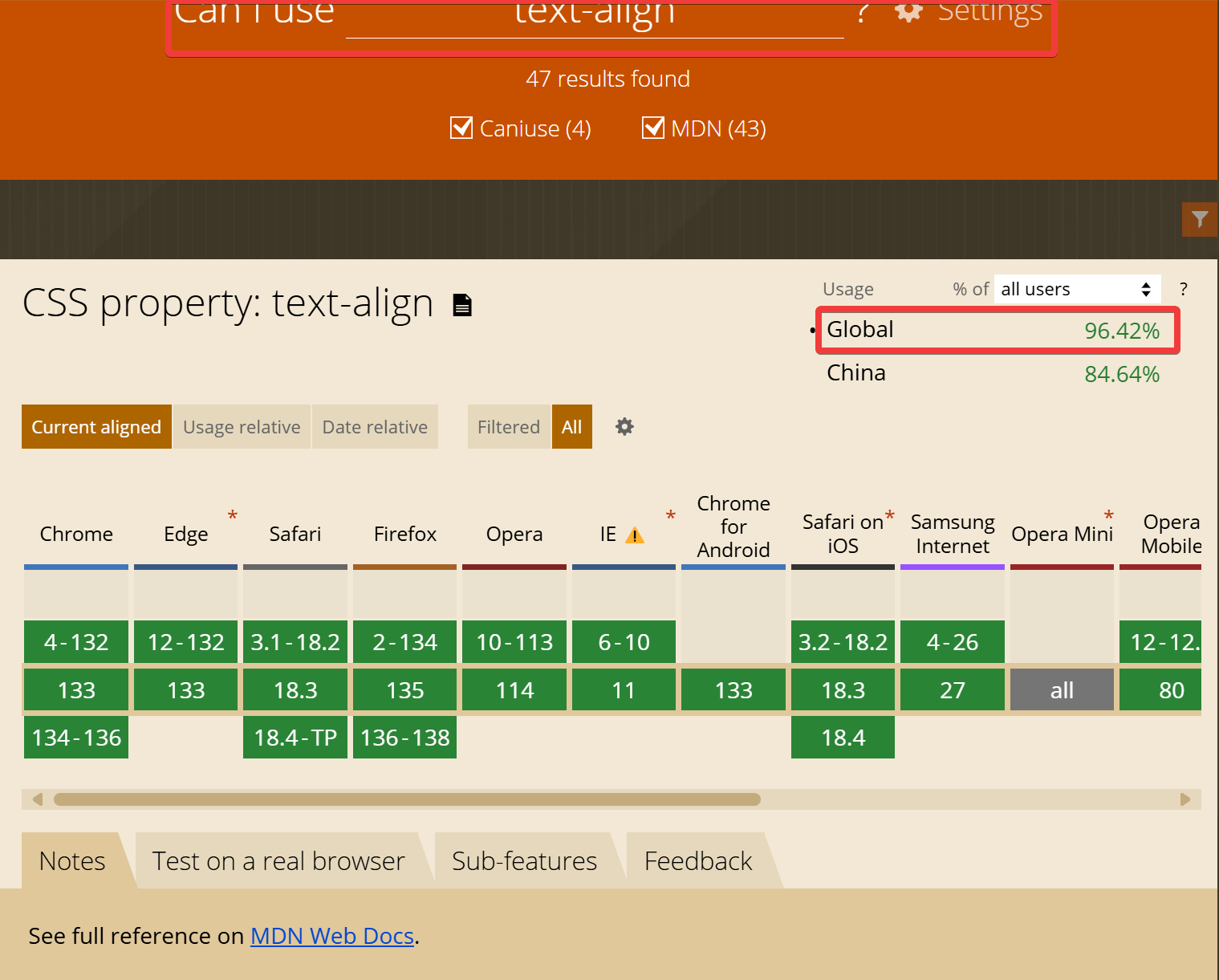Click the Opera 10-113 version cell
1219x980 pixels.
tap(514, 642)
